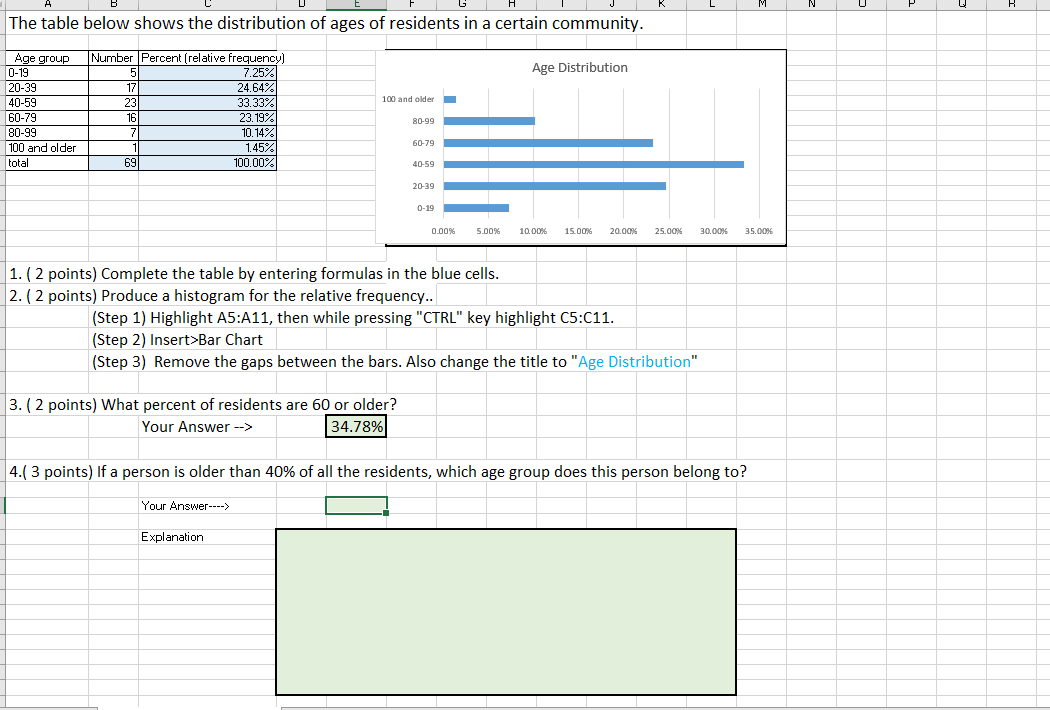Select column N header
The width and height of the screenshot is (1050, 710).
(x=811, y=4)
